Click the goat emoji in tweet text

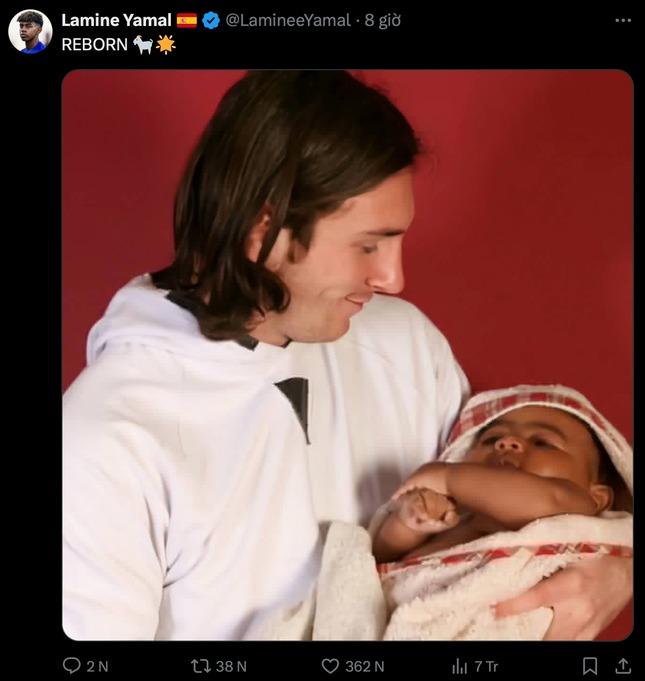tap(143, 44)
